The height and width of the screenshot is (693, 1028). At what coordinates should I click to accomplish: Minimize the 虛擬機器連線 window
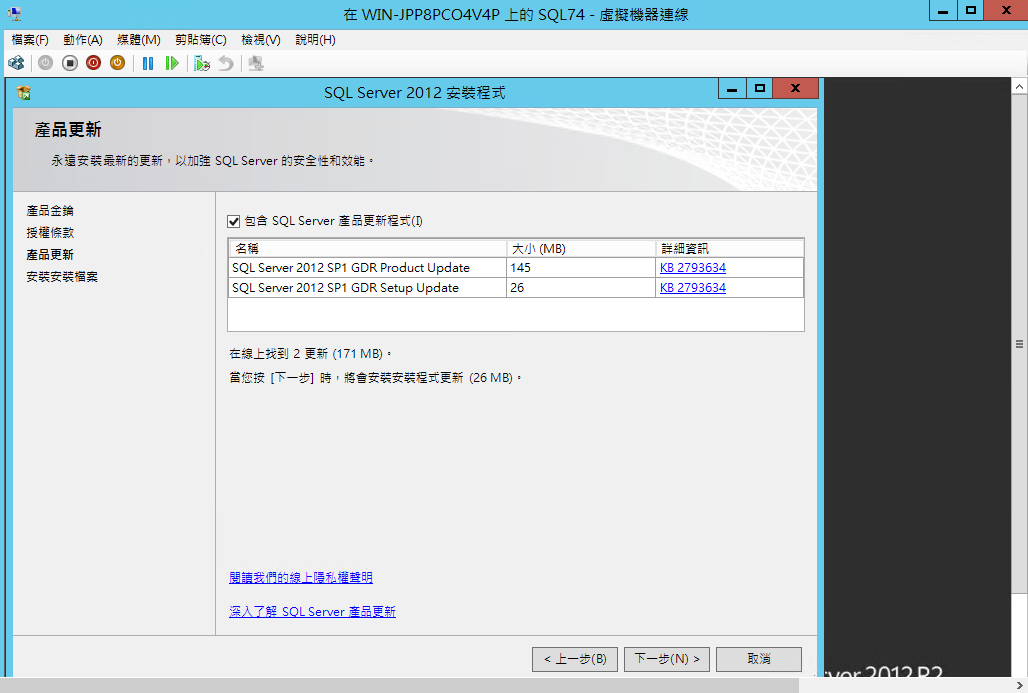[x=943, y=10]
